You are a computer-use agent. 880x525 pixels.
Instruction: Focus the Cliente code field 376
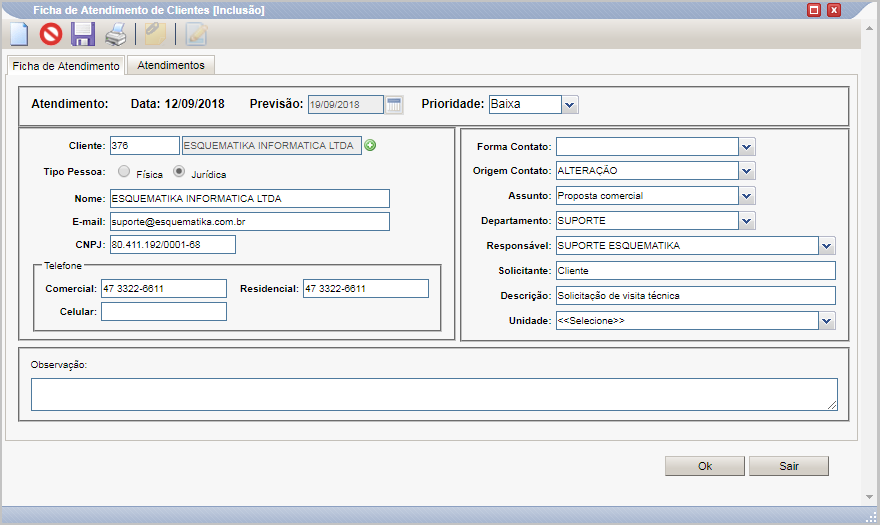pyautogui.click(x=145, y=145)
